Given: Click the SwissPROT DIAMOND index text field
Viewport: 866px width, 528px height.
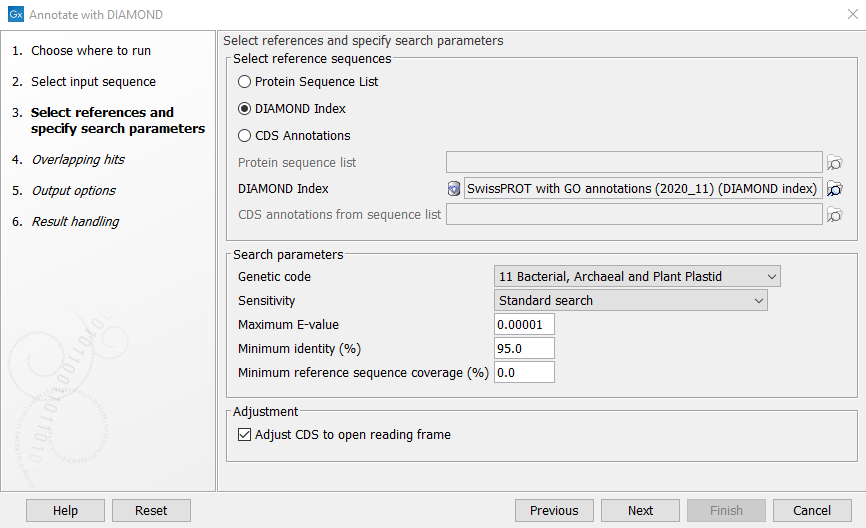Looking at the screenshot, I should click(643, 189).
